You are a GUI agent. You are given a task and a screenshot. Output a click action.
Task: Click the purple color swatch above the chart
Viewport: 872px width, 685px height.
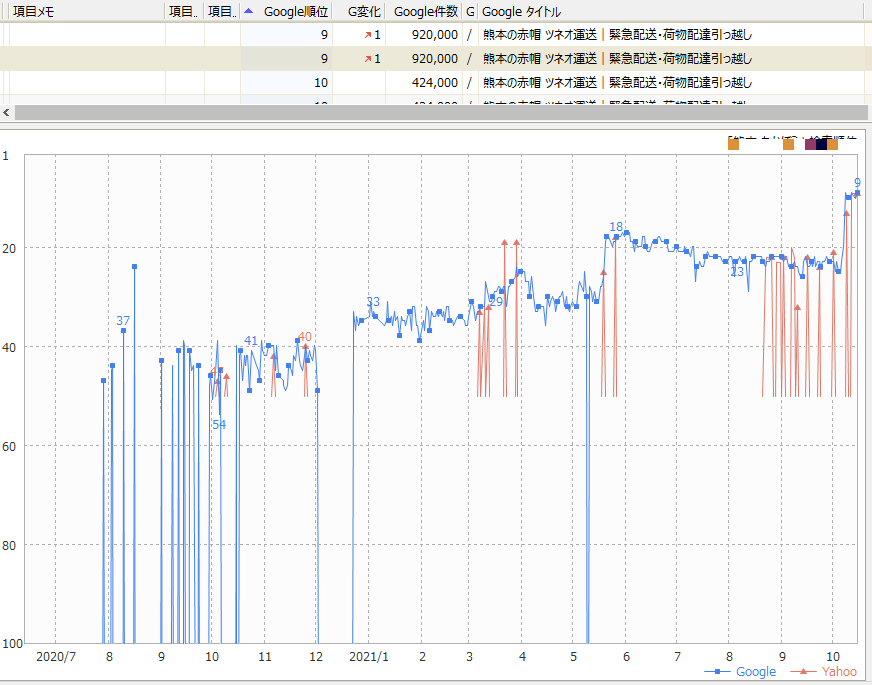[x=810, y=145]
